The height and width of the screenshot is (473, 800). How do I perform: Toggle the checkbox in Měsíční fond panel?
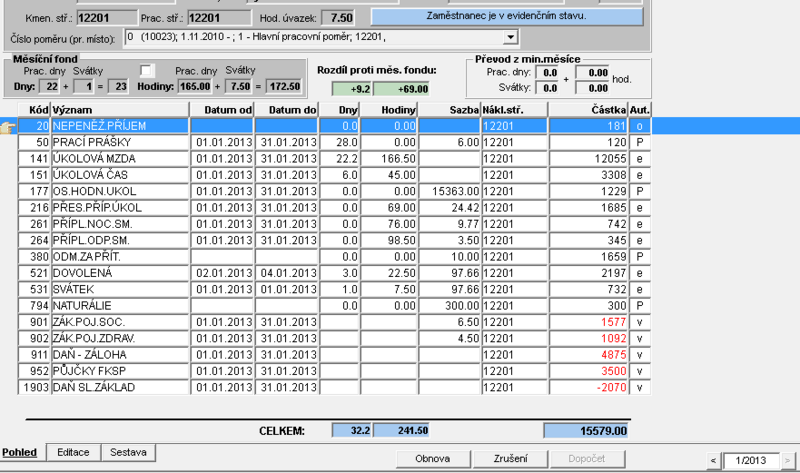pyautogui.click(x=146, y=70)
